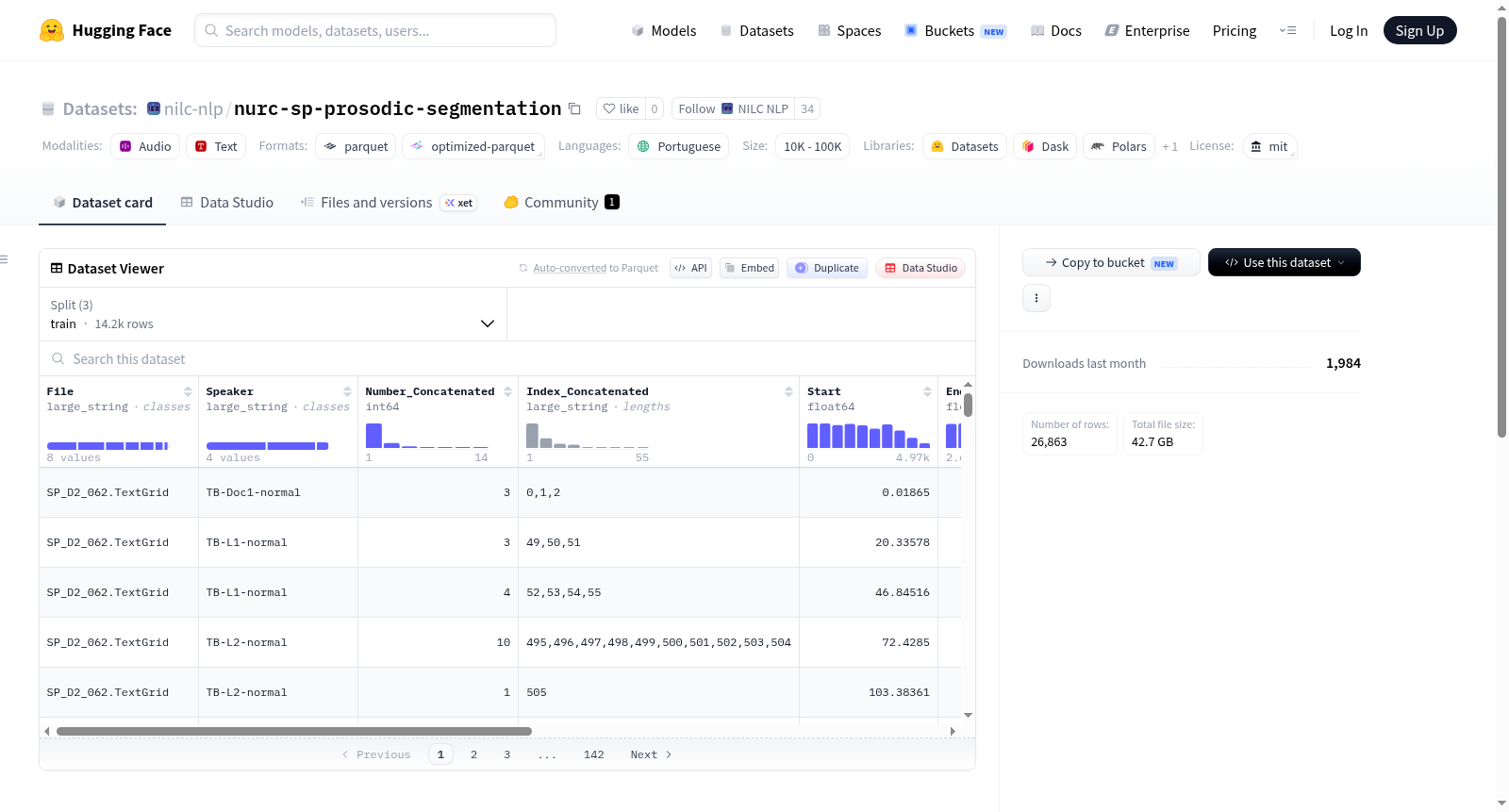
Task: Select the parquet format tag
Action: 356,146
